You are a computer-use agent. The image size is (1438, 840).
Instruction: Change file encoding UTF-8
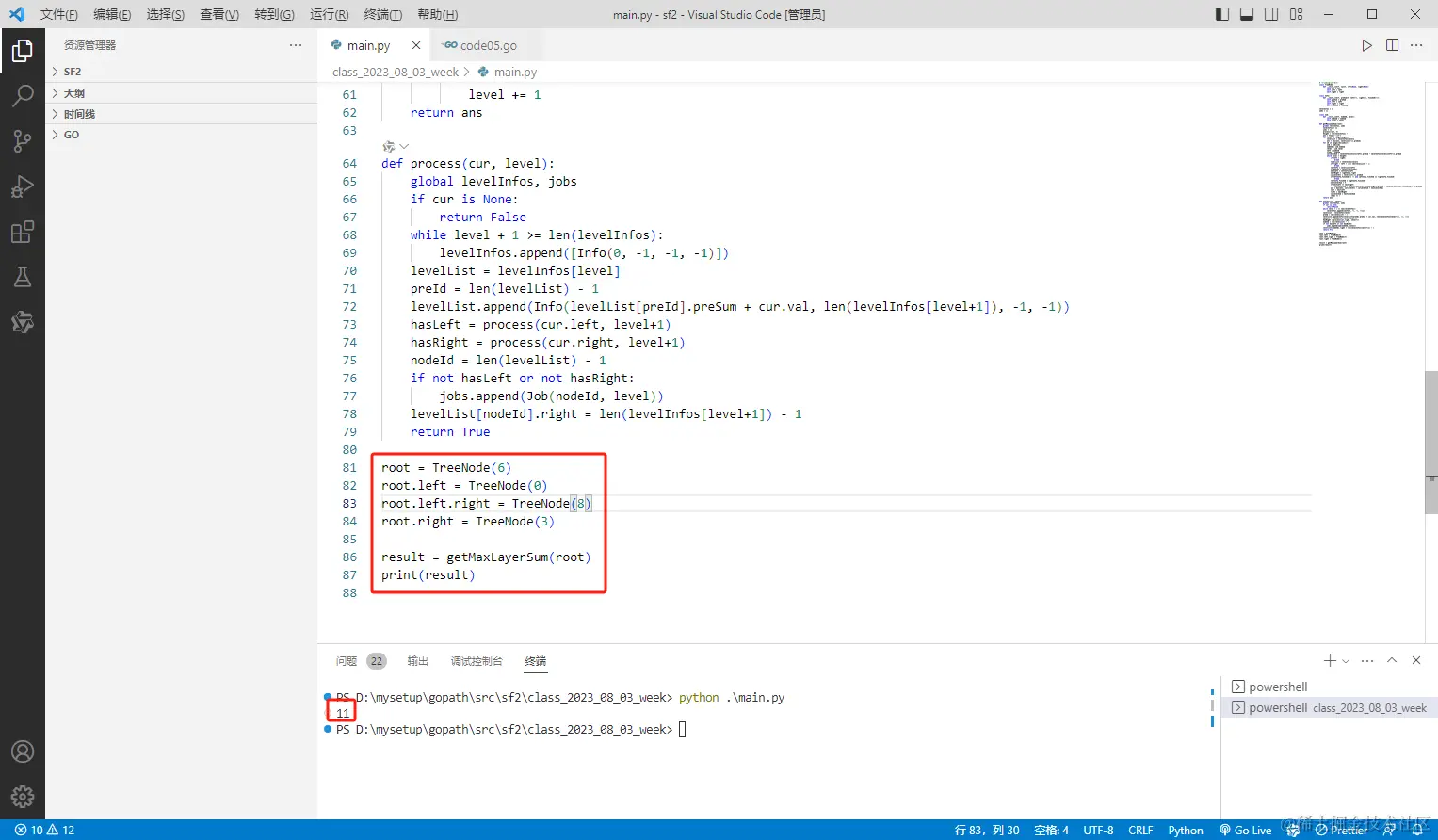point(1098,830)
